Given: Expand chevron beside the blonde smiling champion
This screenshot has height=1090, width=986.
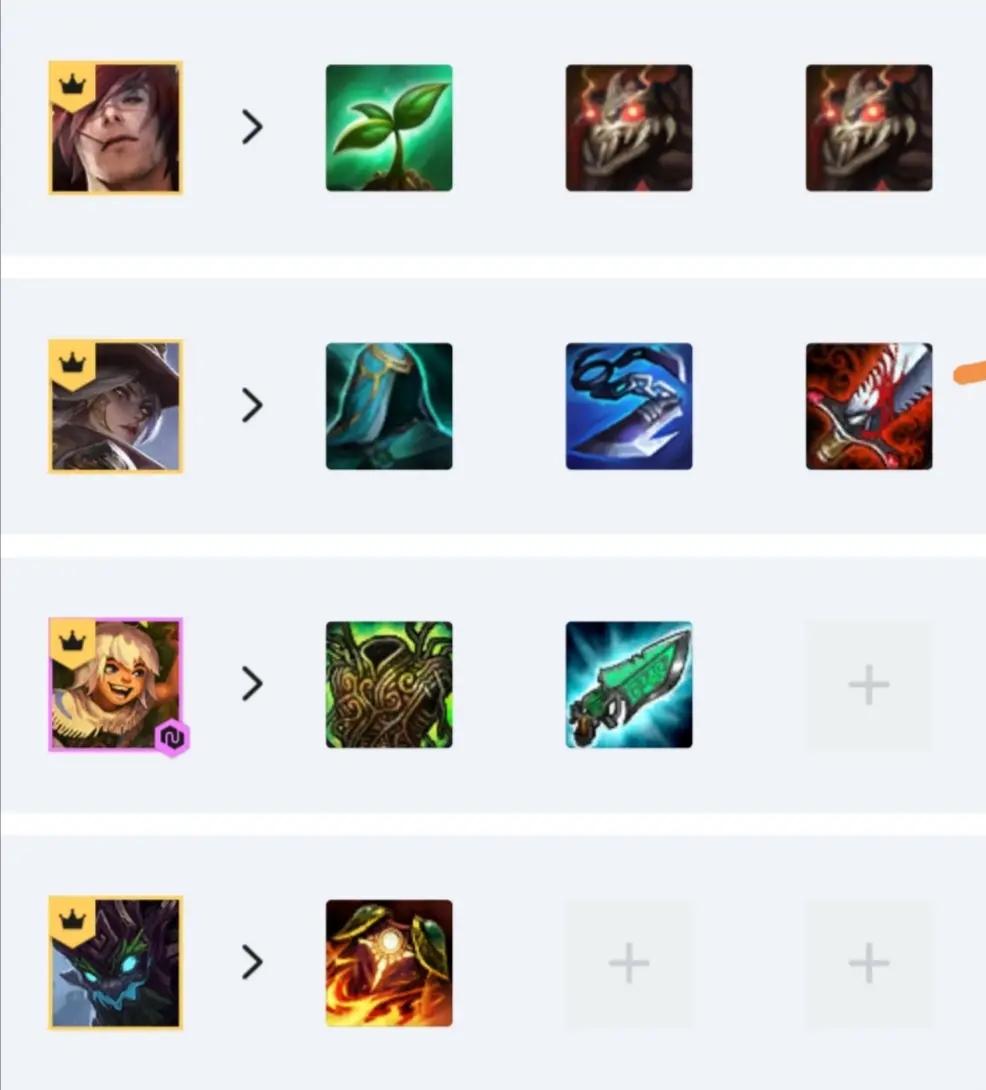Looking at the screenshot, I should click(252, 684).
